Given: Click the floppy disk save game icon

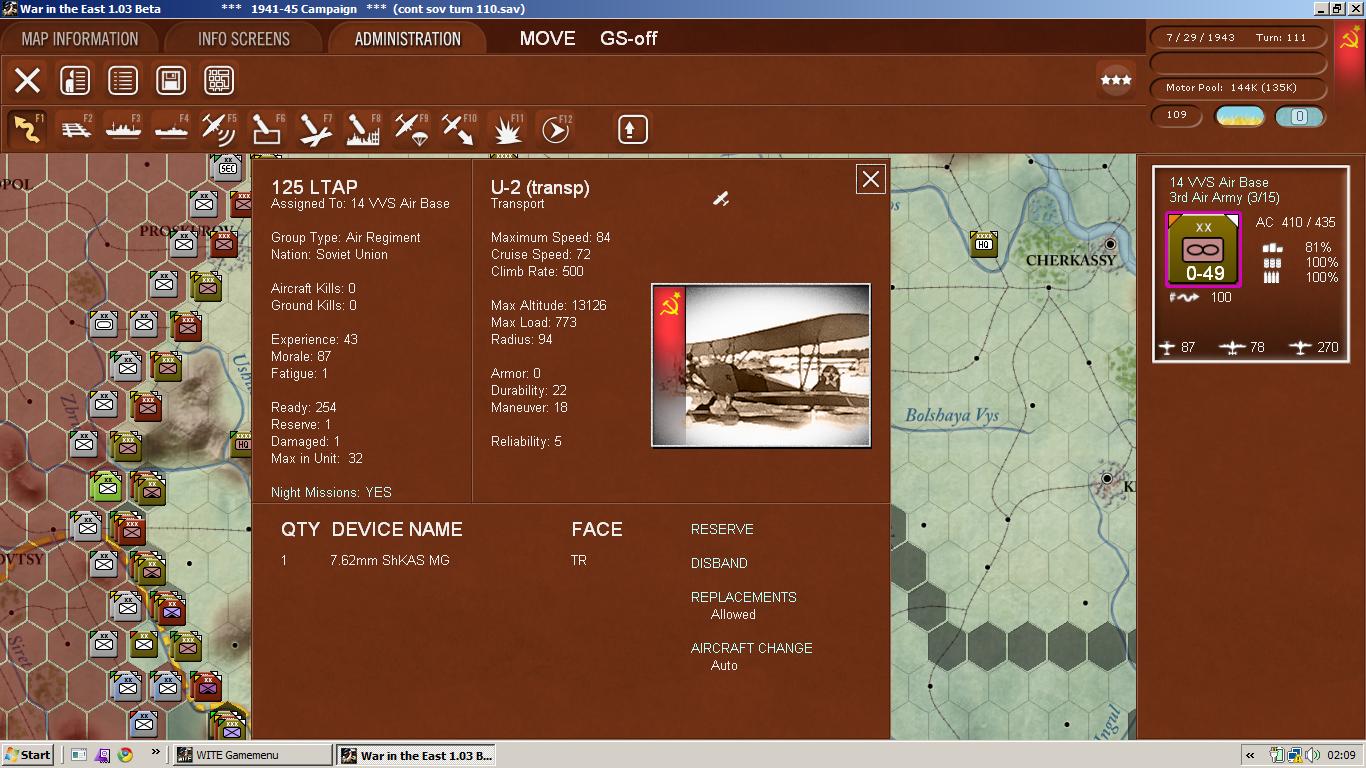Looking at the screenshot, I should pos(171,80).
